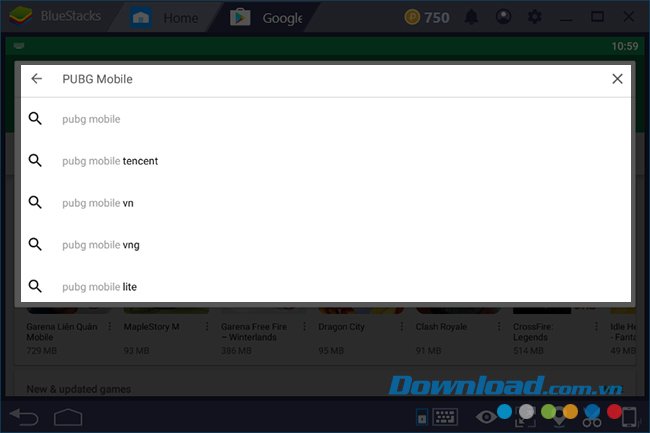Screen dimensions: 650x433
Task: Open the CrossFire: Legends game card
Action: (x=555, y=331)
